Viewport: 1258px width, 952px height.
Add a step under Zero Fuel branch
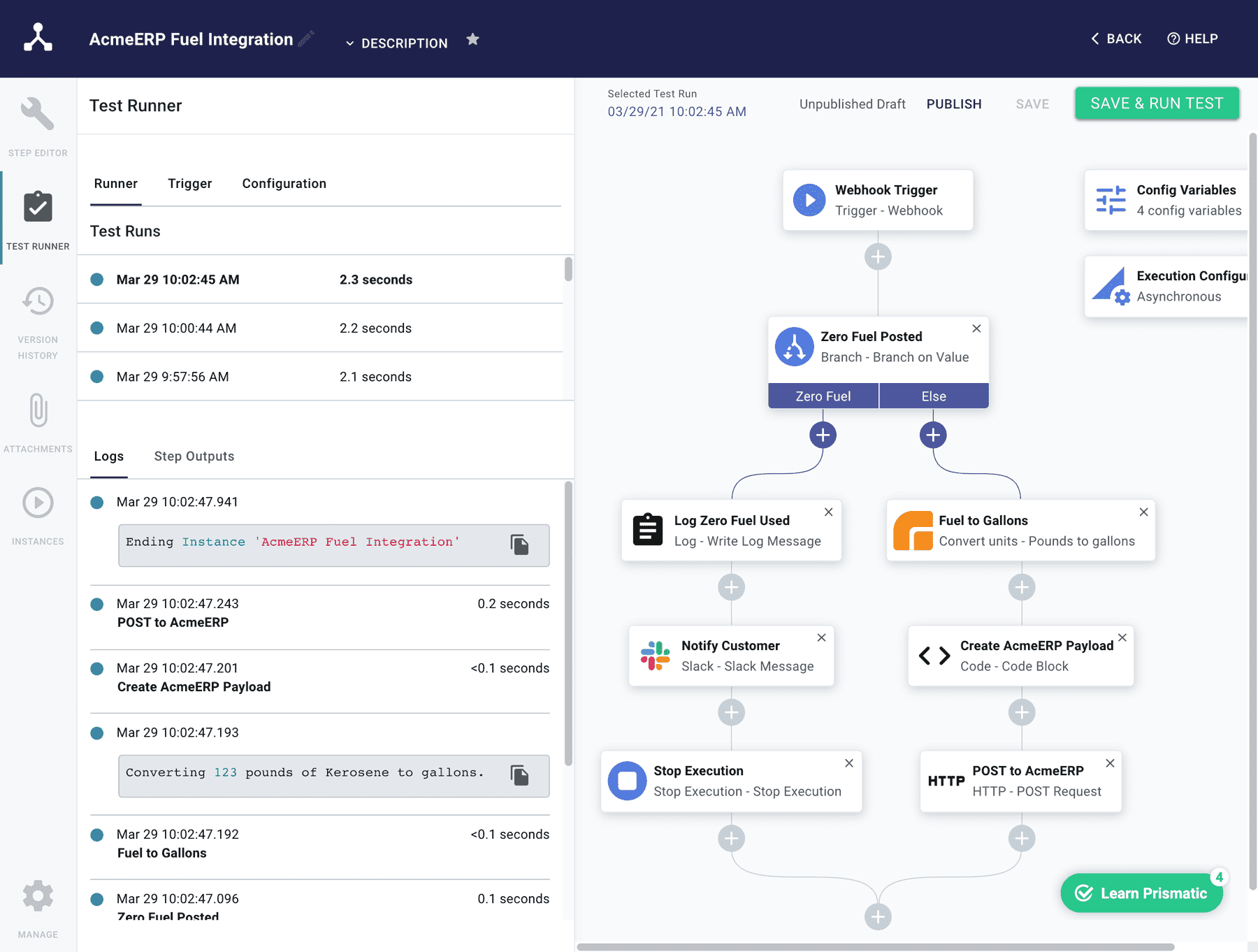823,435
